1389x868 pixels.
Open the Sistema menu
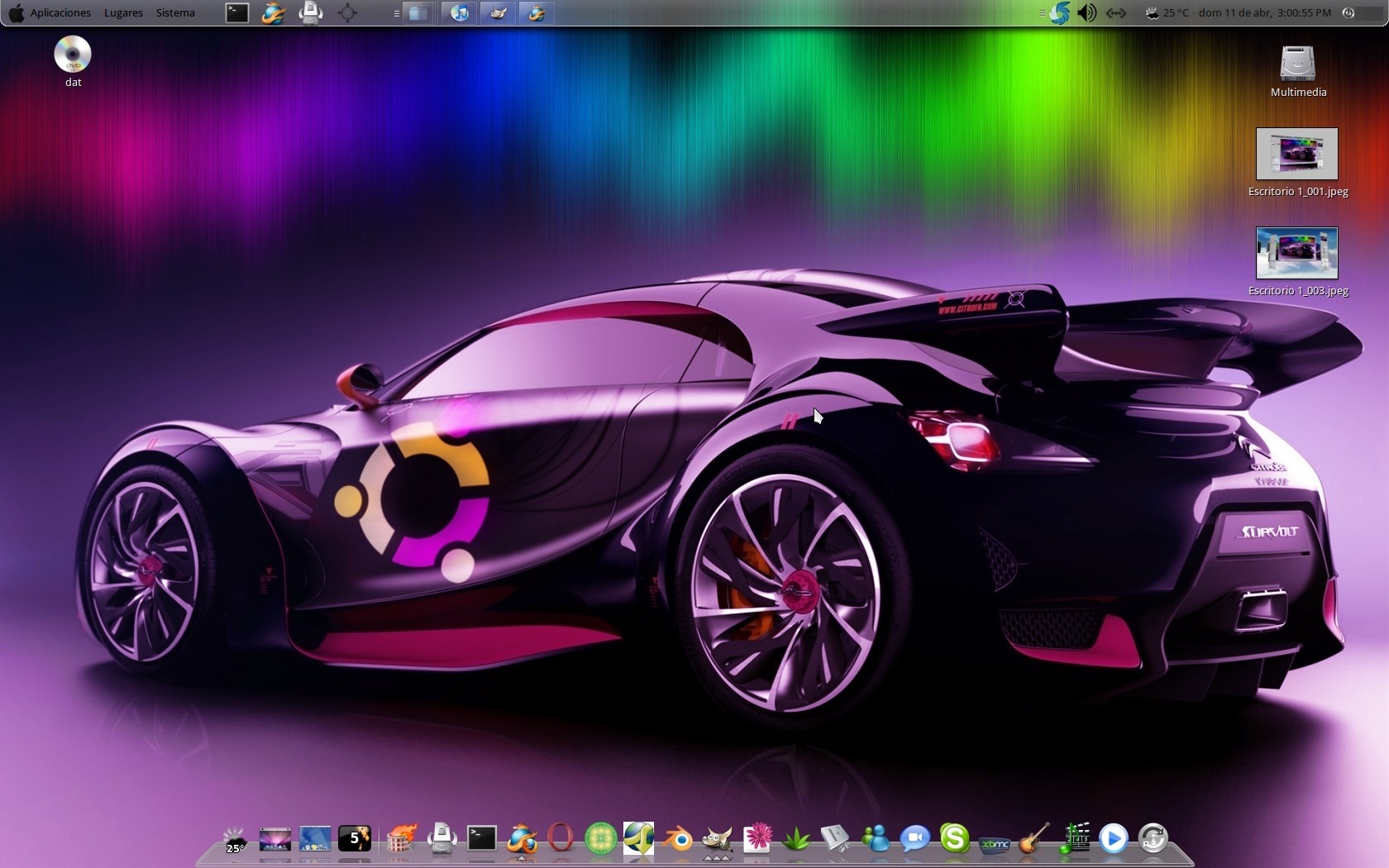[x=175, y=12]
